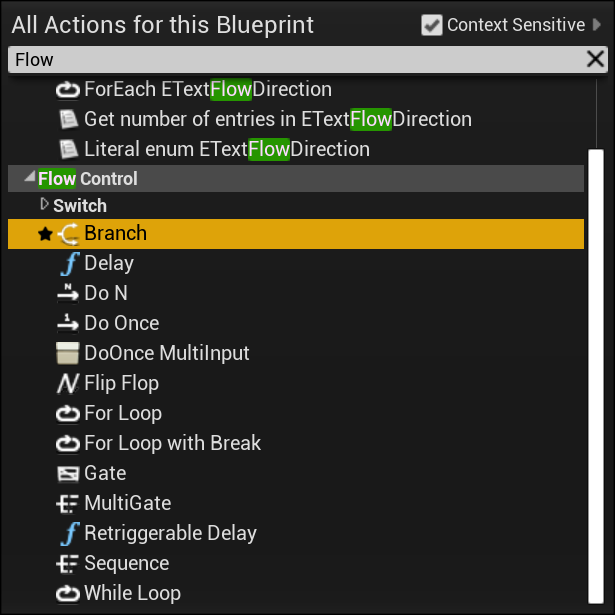Click the Do Once icon

[68, 323]
